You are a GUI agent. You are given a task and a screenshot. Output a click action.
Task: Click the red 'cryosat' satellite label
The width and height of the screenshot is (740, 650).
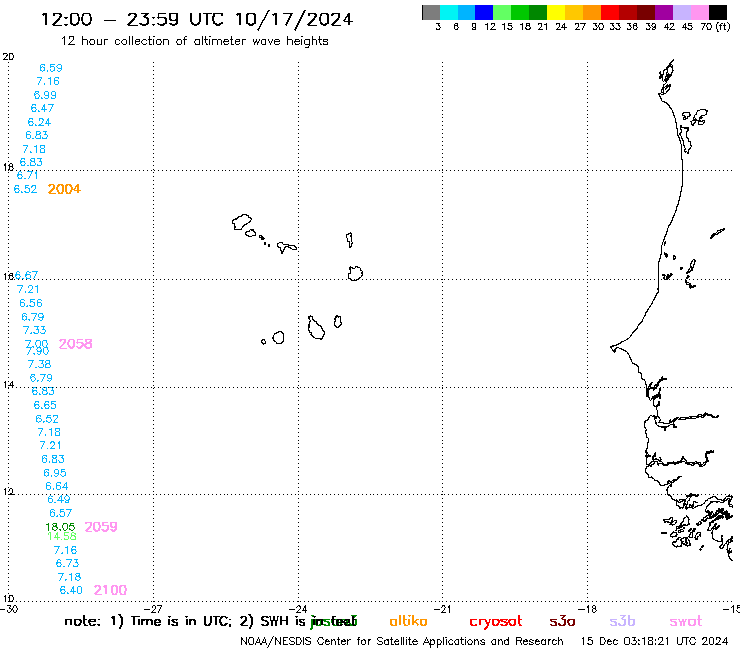(496, 622)
